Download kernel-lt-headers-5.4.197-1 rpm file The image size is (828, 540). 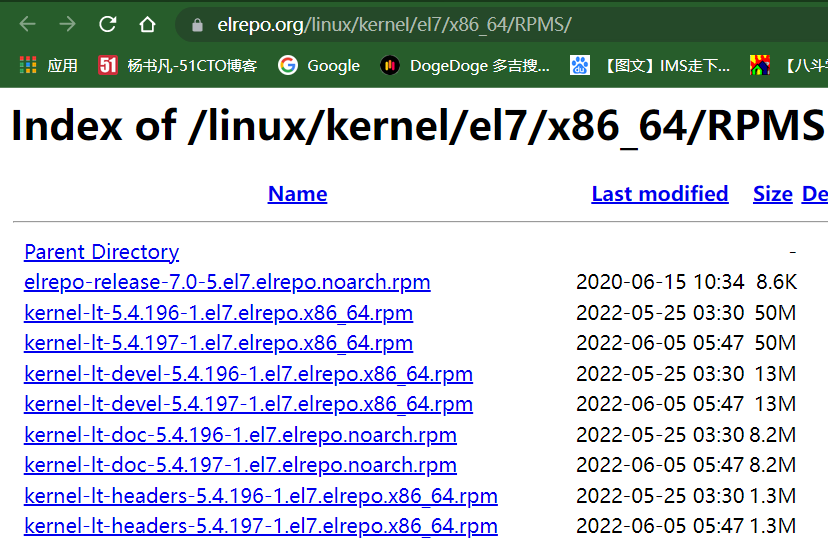(x=261, y=526)
